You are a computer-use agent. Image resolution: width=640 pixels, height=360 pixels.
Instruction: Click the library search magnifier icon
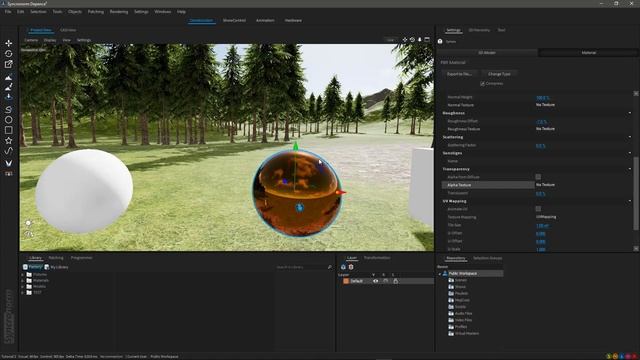330,267
